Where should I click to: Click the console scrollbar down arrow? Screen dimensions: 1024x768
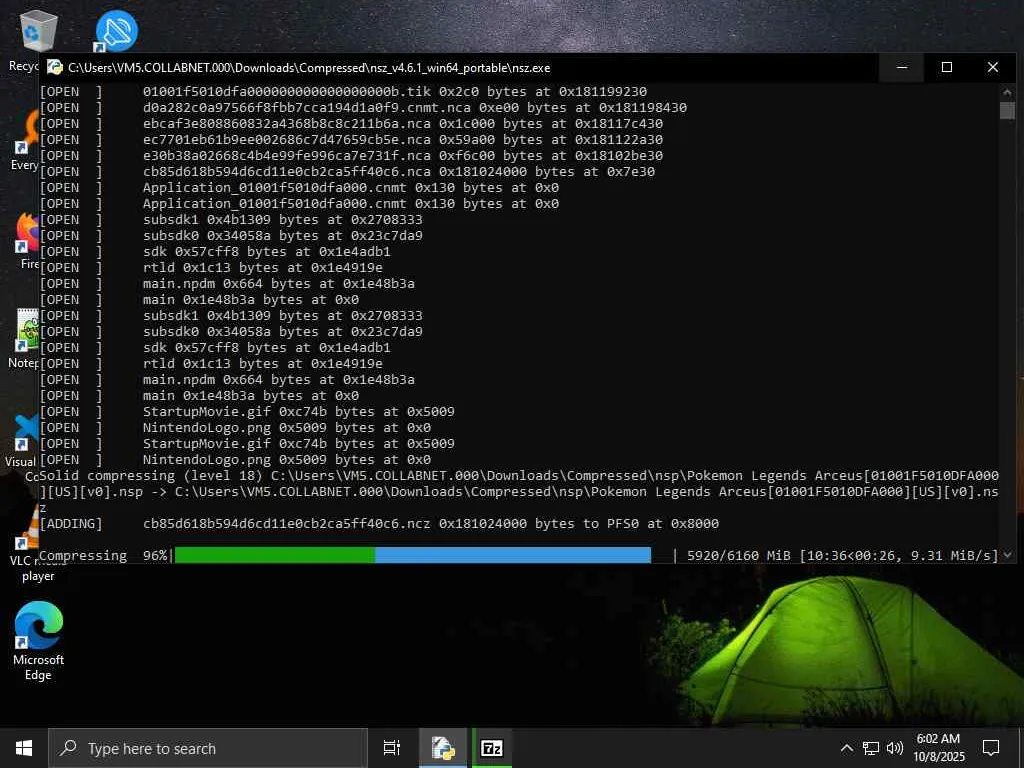[1007, 555]
